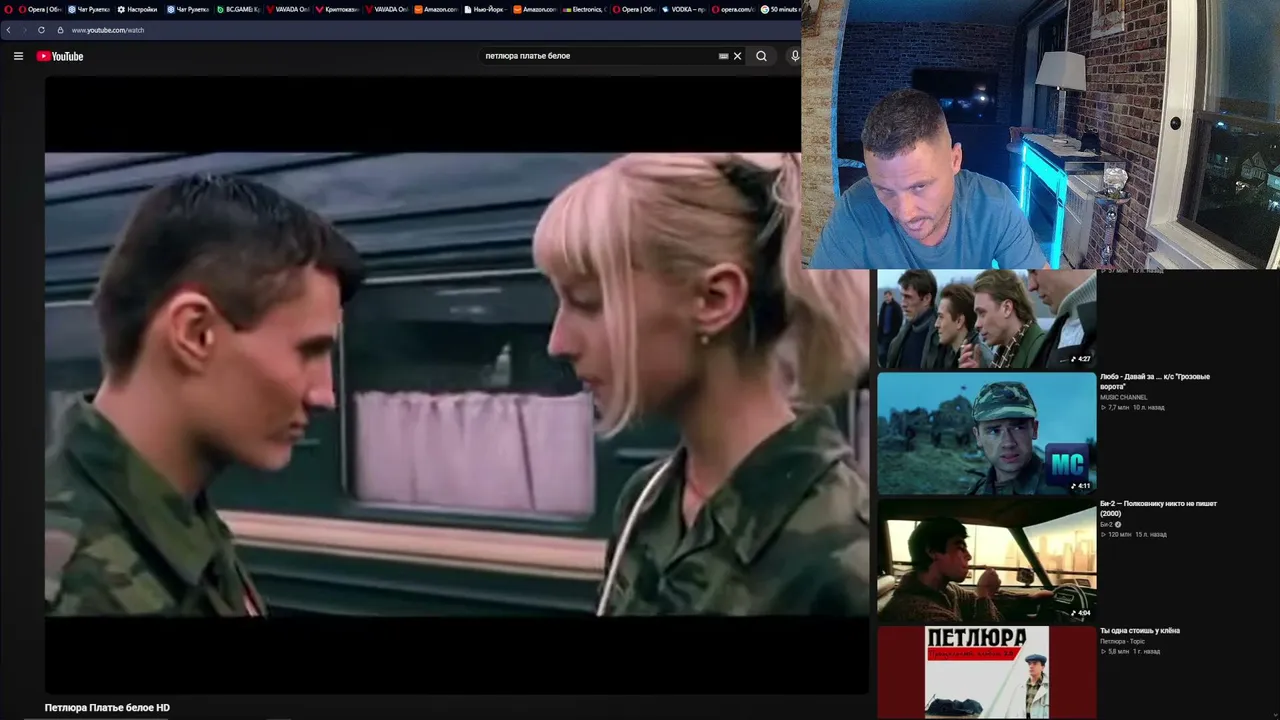This screenshot has width=1280, height=720.
Task: Click the '120 млн 15 л. назад' stats
Action: coord(1134,534)
